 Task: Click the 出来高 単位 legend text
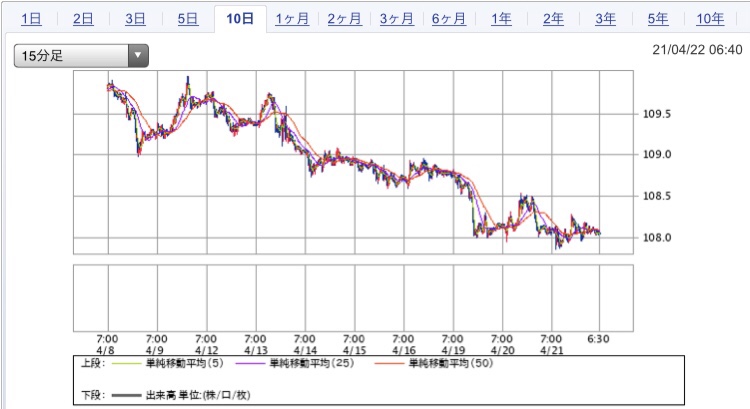pos(198,395)
